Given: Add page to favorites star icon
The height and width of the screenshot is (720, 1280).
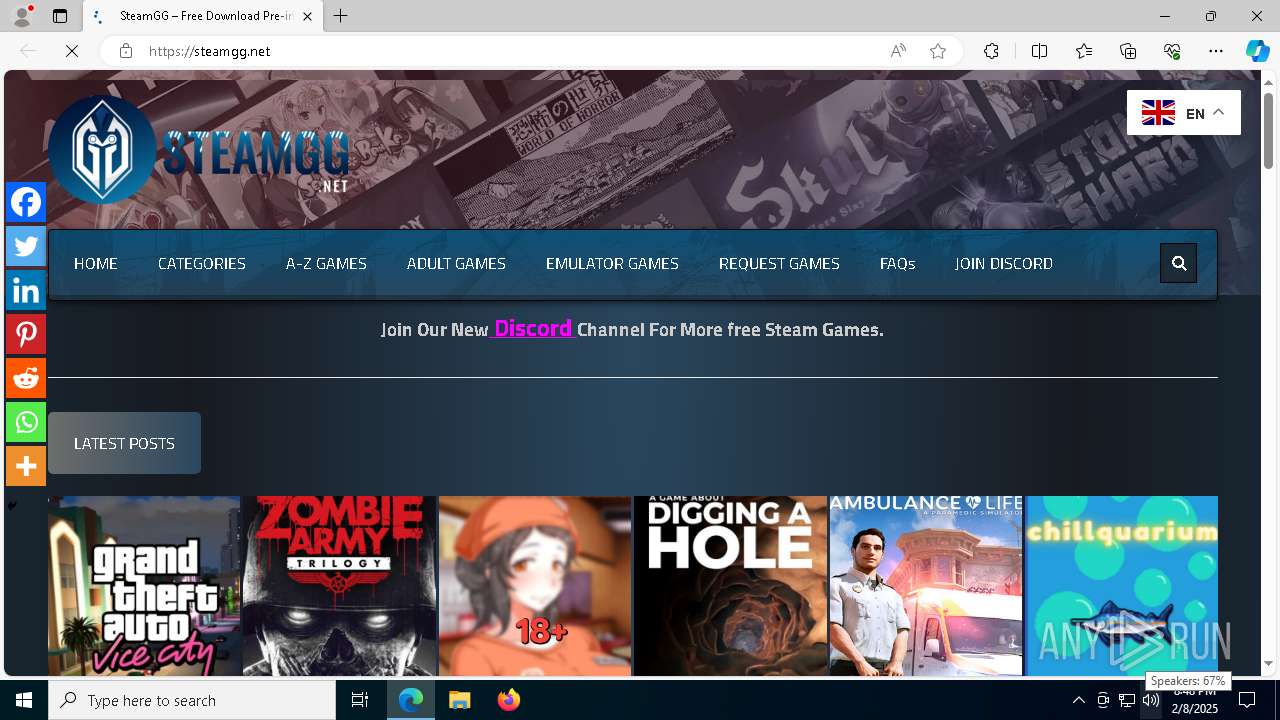Looking at the screenshot, I should click(938, 51).
